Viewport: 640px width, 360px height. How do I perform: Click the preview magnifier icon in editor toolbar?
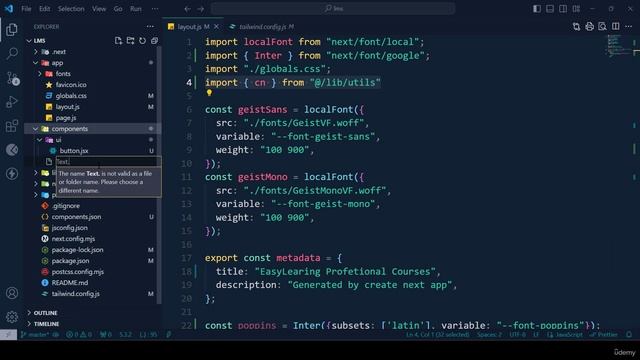click(x=602, y=27)
